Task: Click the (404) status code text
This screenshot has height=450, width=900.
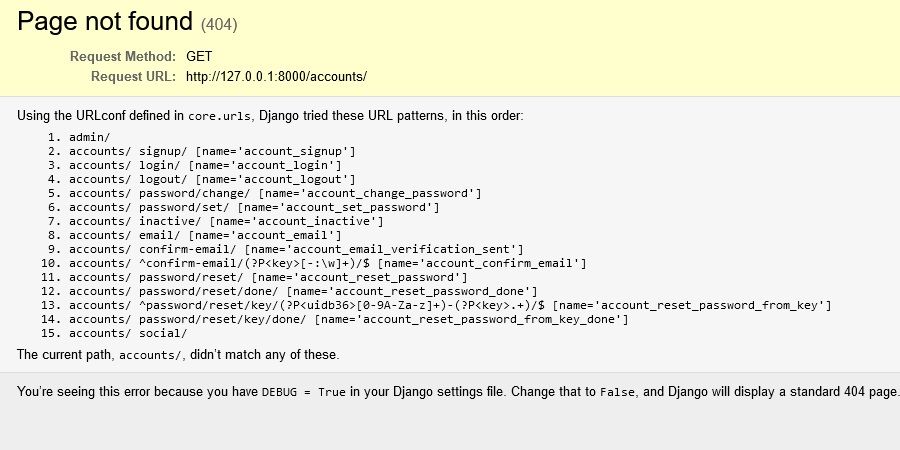Action: (x=219, y=23)
